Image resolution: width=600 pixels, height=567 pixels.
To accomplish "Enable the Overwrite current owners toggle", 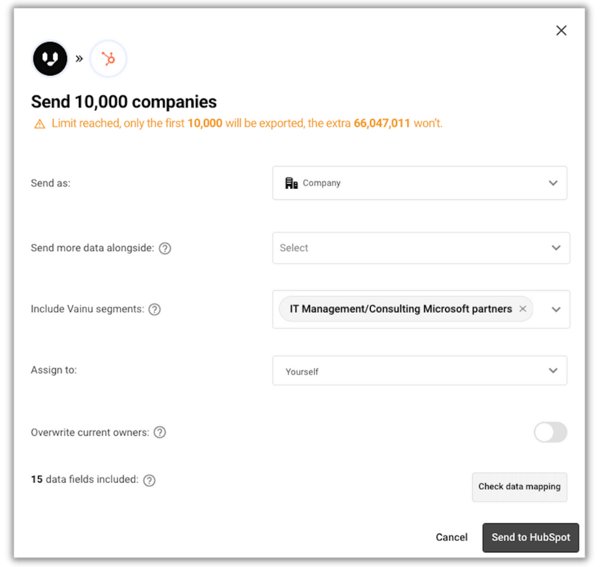I will click(x=550, y=432).
